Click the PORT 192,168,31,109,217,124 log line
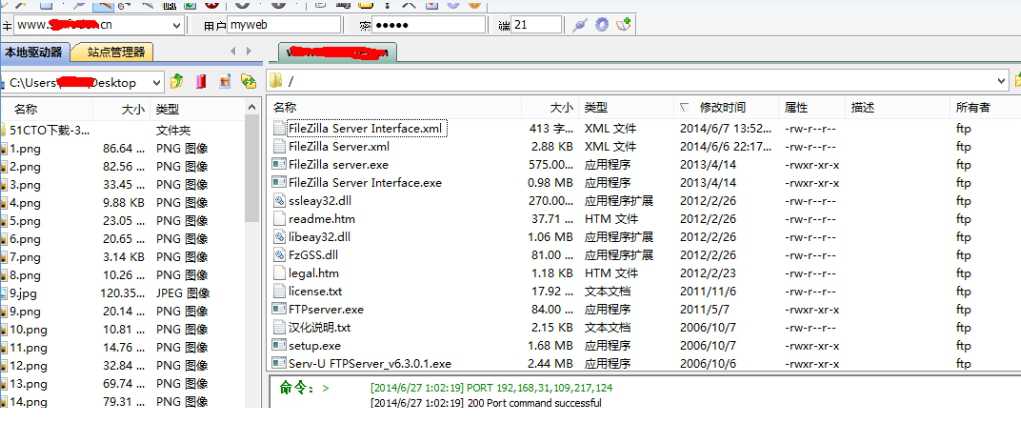1021x424 pixels. pos(492,388)
